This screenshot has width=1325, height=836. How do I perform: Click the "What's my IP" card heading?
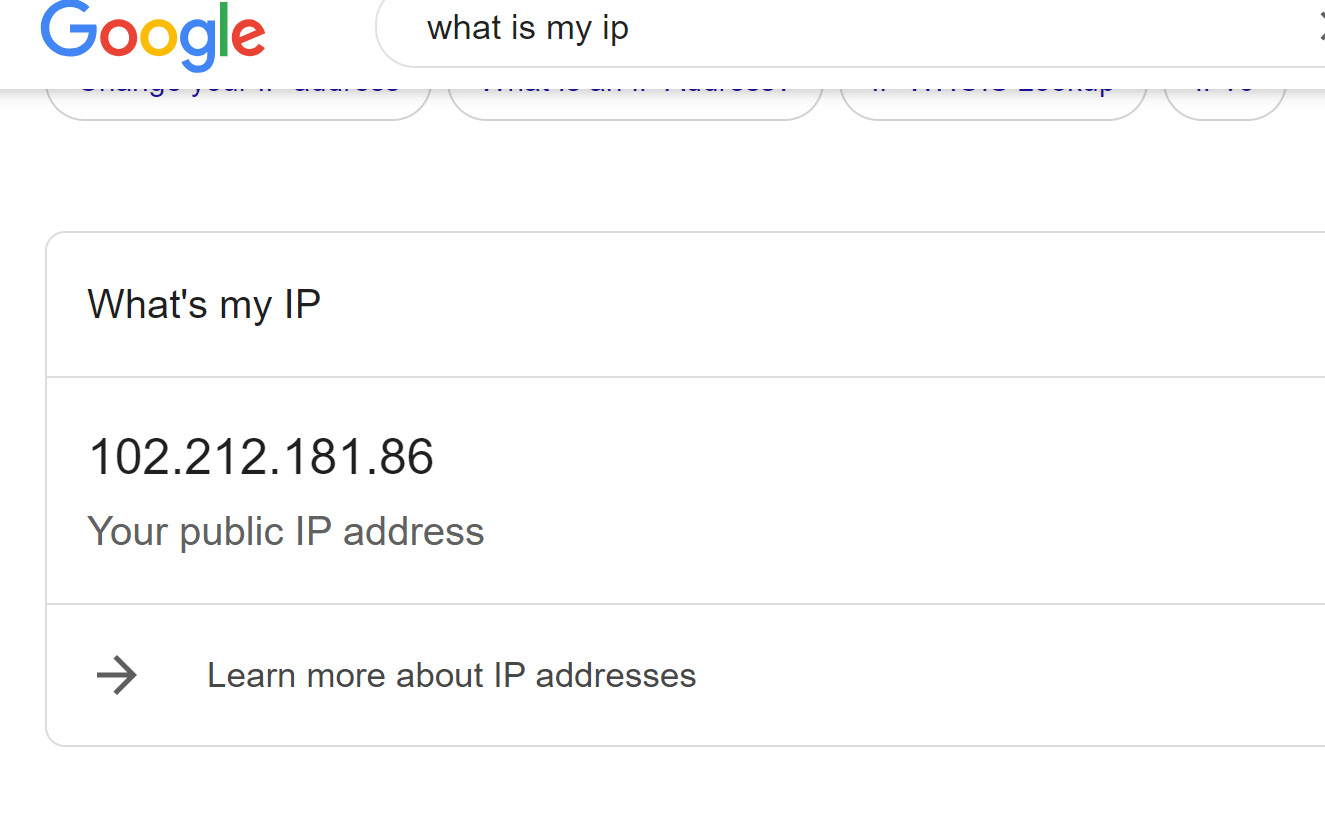coord(204,305)
